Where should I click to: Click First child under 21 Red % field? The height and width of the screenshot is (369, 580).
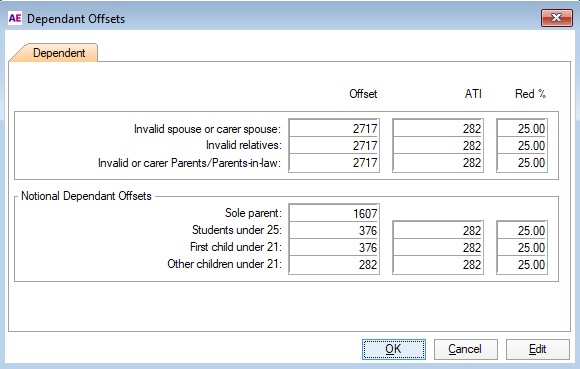click(x=522, y=247)
